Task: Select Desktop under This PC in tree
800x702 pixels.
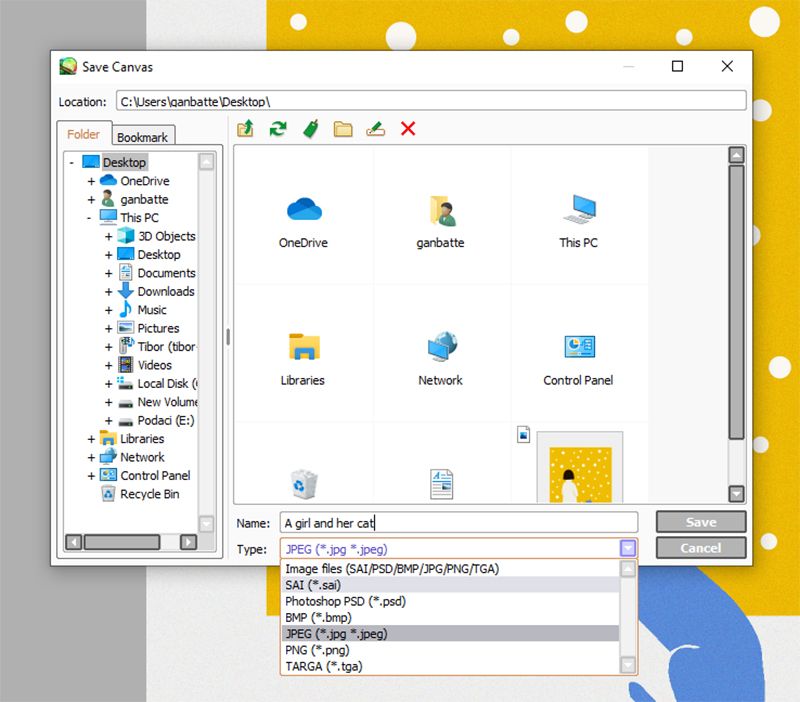Action: 159,255
